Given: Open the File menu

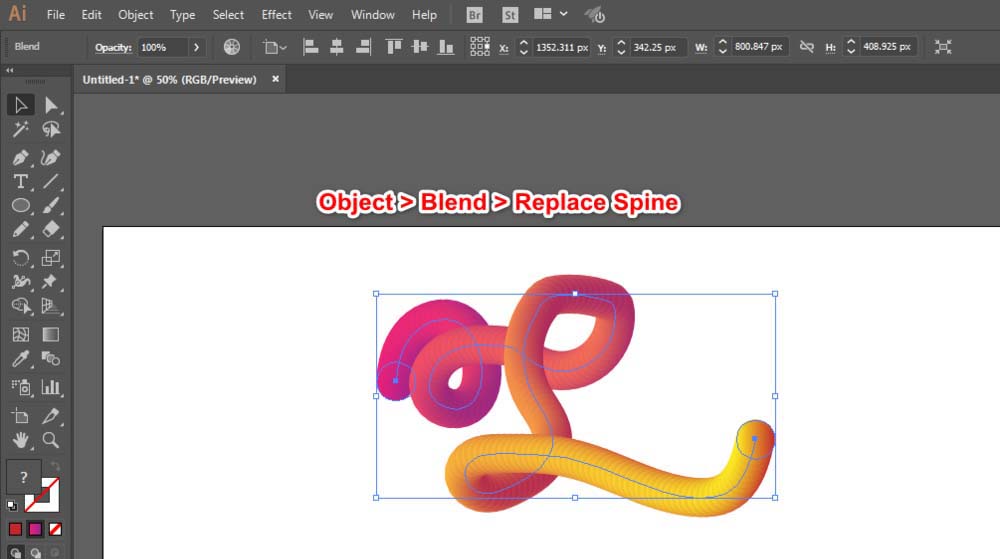Looking at the screenshot, I should point(55,15).
